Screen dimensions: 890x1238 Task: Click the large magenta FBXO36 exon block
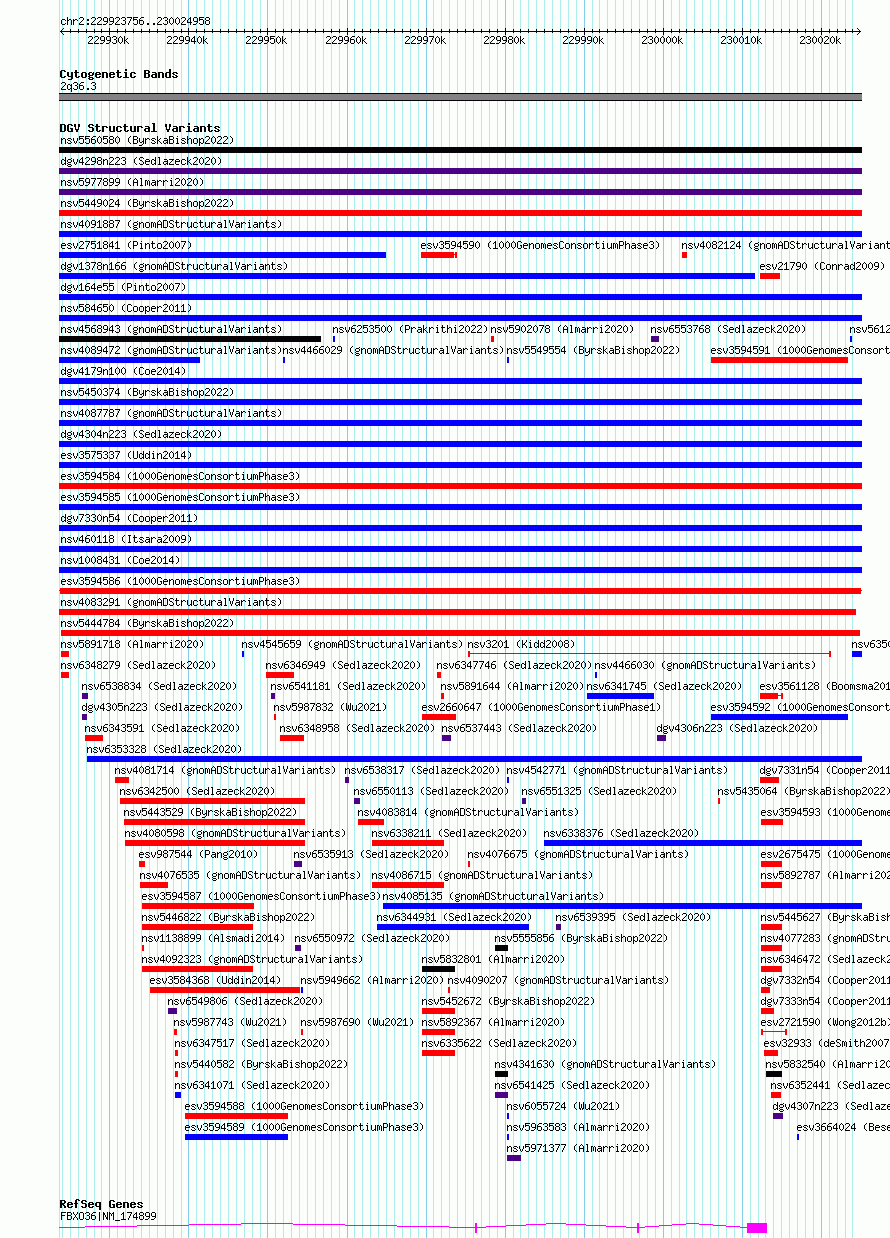tap(757, 1227)
